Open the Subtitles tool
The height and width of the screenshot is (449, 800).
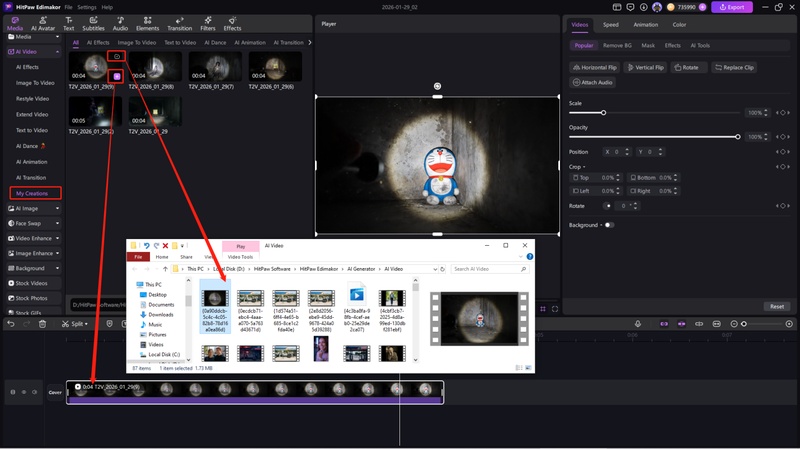point(93,23)
